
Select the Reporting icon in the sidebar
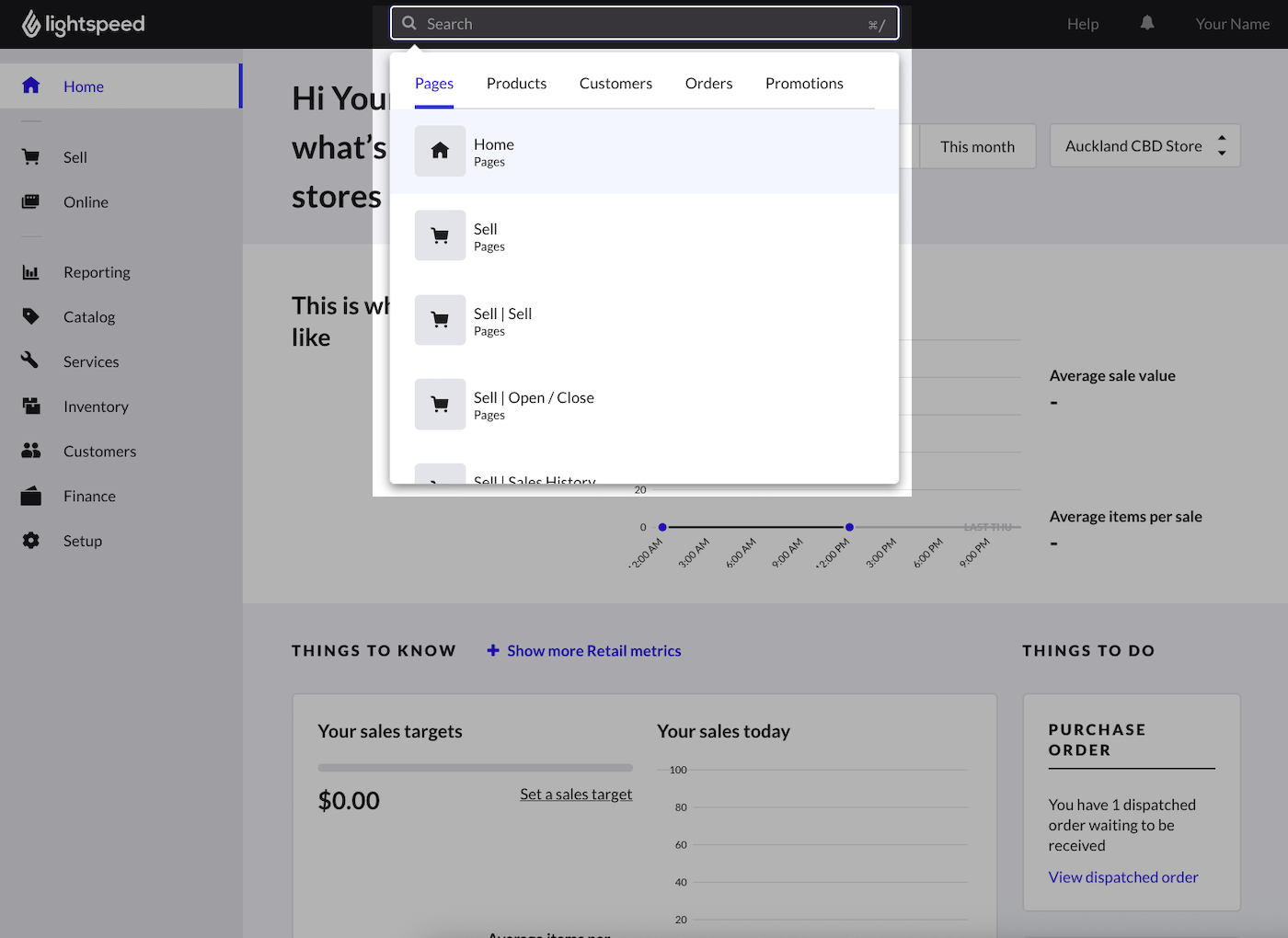(30, 272)
